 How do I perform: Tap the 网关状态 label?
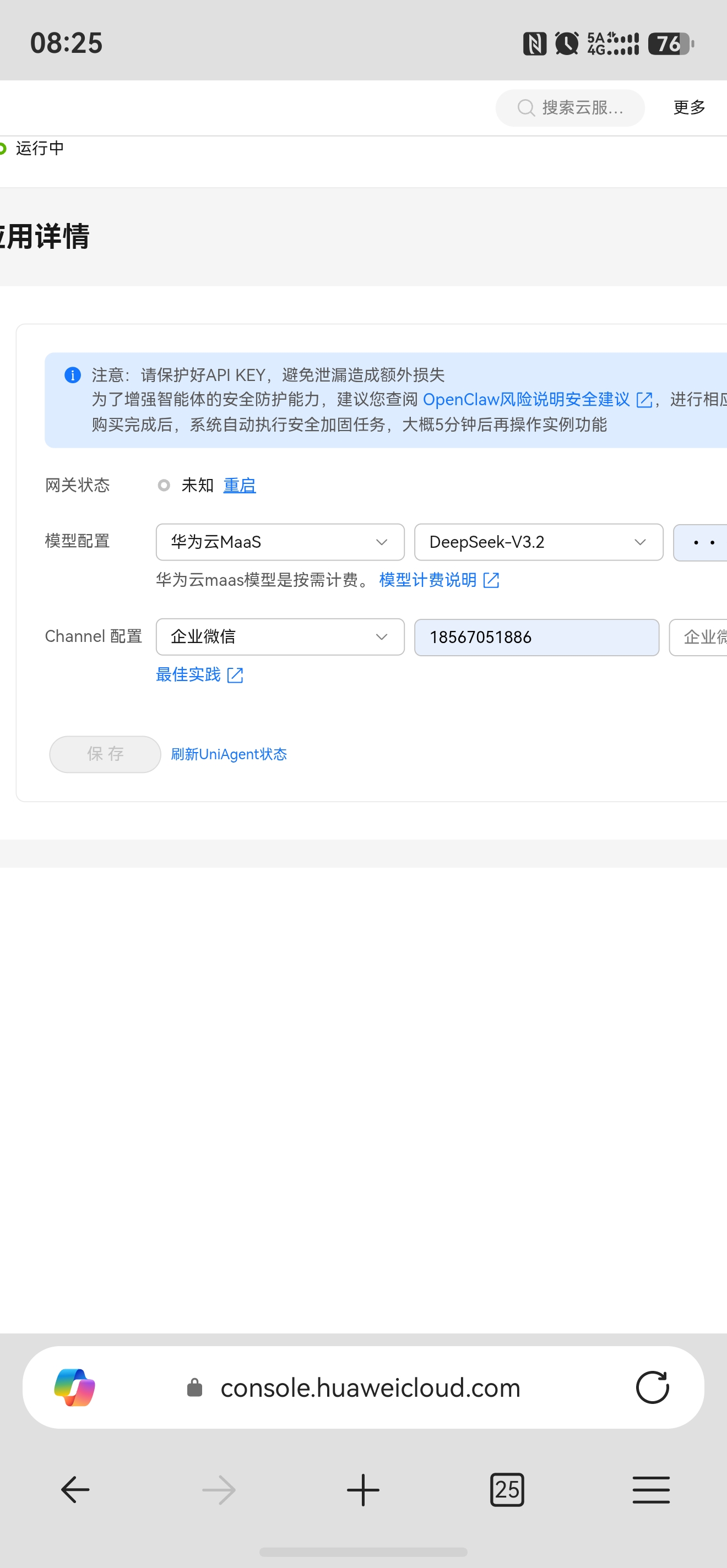(x=77, y=485)
